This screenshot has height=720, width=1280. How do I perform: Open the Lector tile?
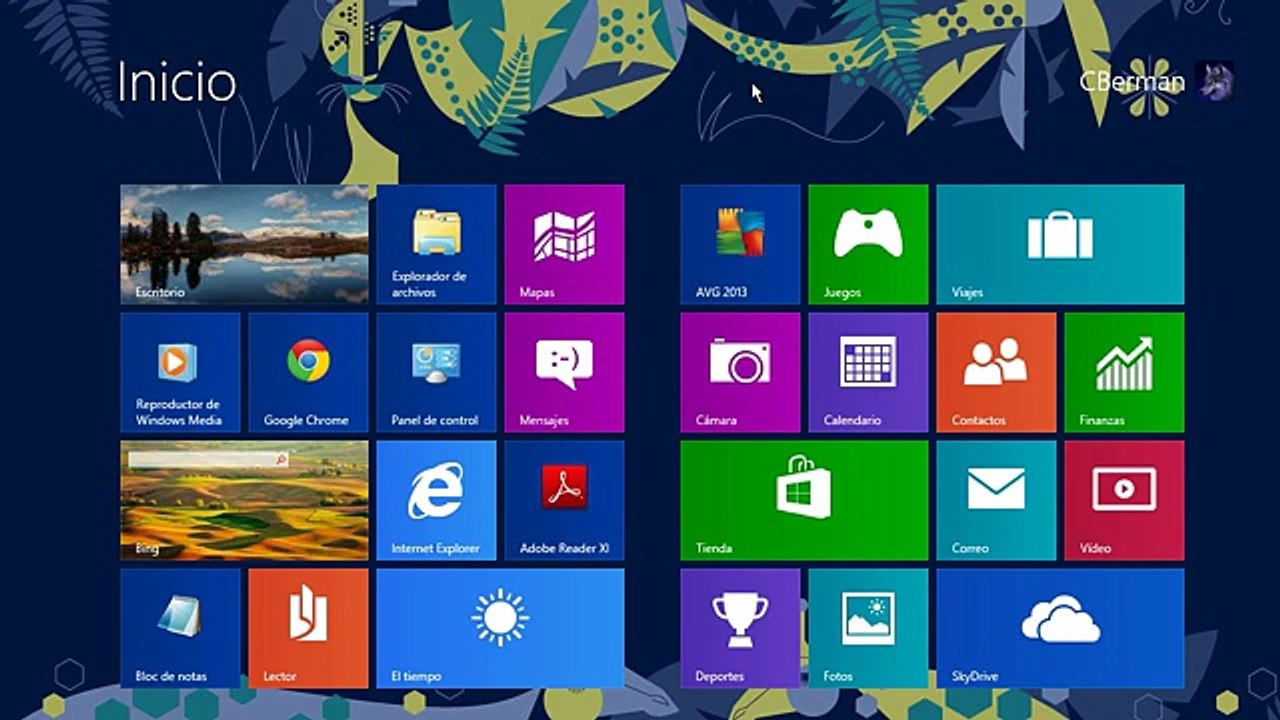coord(308,628)
